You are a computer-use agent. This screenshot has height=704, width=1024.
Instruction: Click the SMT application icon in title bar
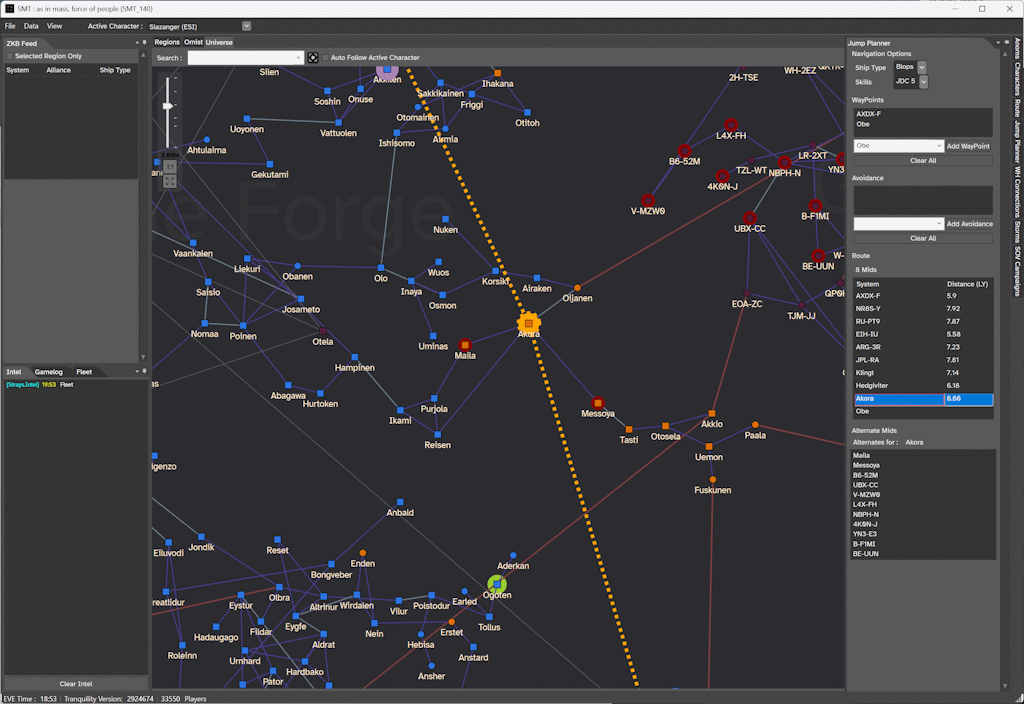pyautogui.click(x=9, y=8)
